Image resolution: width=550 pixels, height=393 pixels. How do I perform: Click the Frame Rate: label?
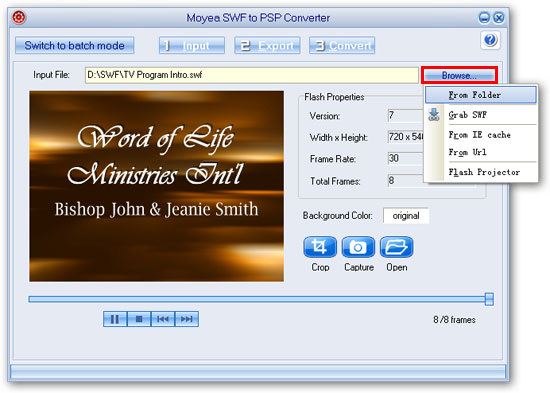pyautogui.click(x=333, y=159)
